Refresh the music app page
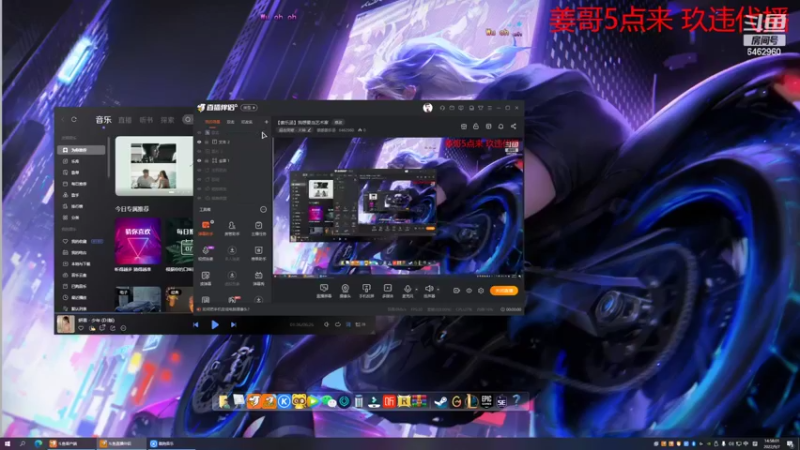The width and height of the screenshot is (800, 450). 74,119
